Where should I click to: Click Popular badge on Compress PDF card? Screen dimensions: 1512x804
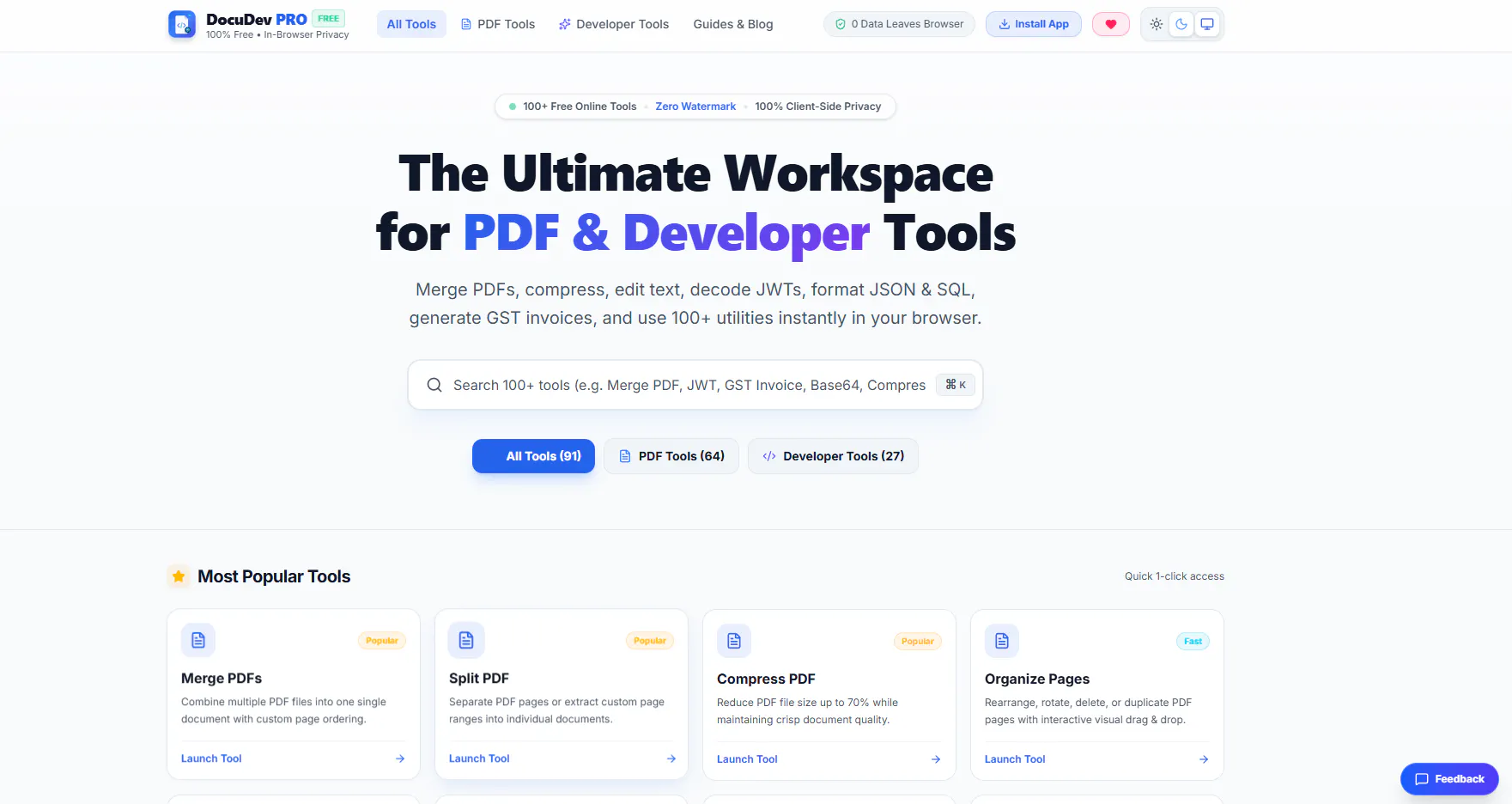(x=918, y=642)
